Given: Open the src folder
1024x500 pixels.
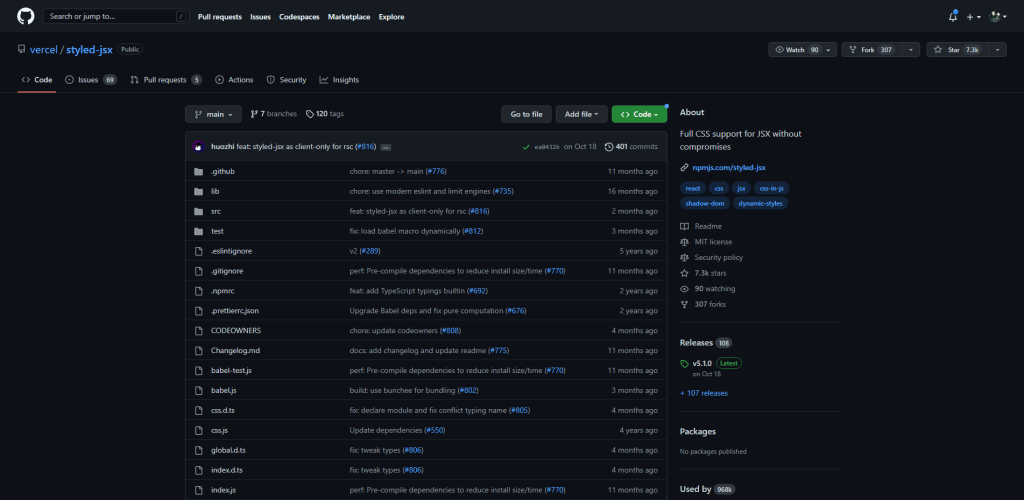Looking at the screenshot, I should pos(216,211).
